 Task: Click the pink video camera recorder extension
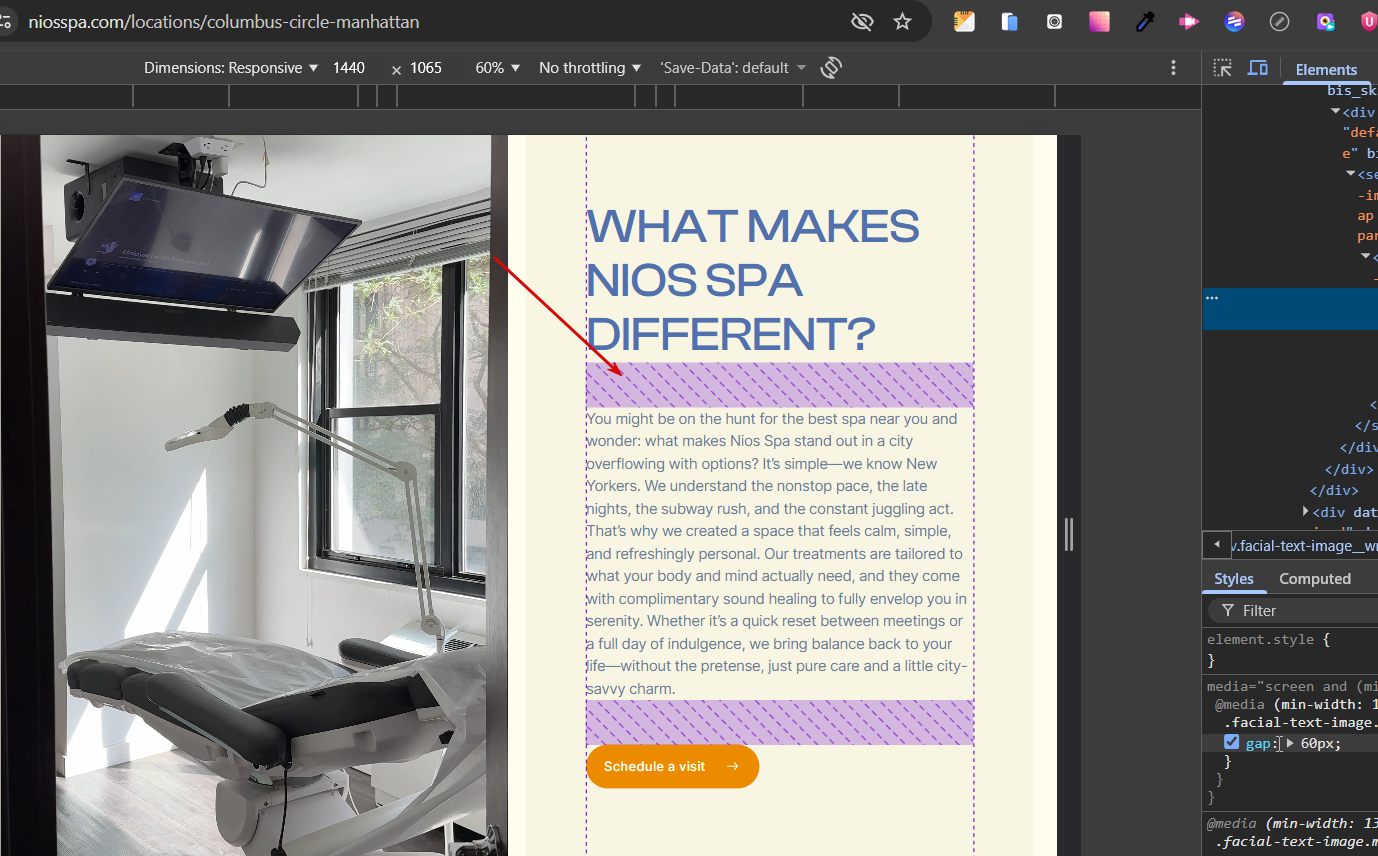(1189, 22)
